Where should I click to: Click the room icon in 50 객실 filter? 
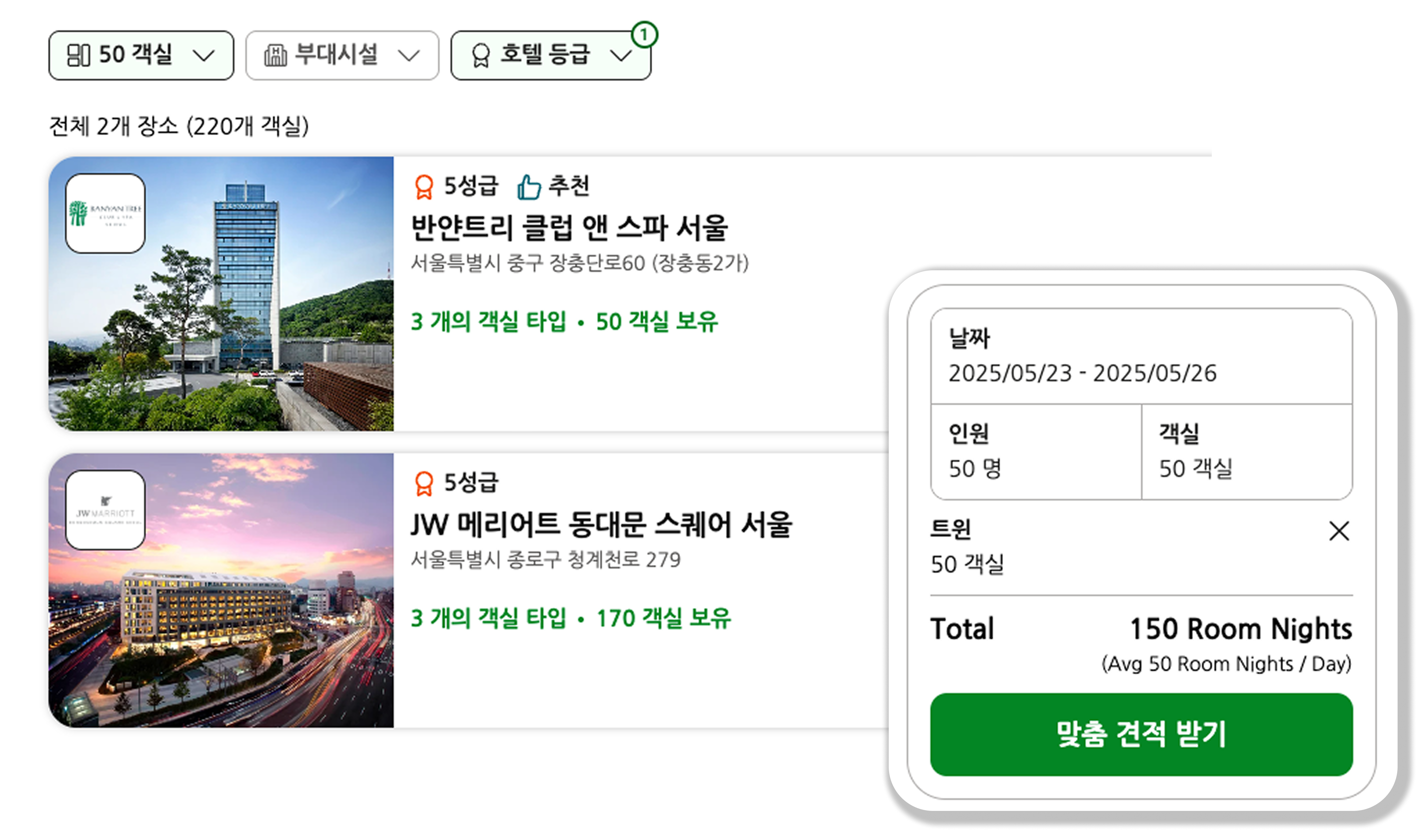pos(78,55)
